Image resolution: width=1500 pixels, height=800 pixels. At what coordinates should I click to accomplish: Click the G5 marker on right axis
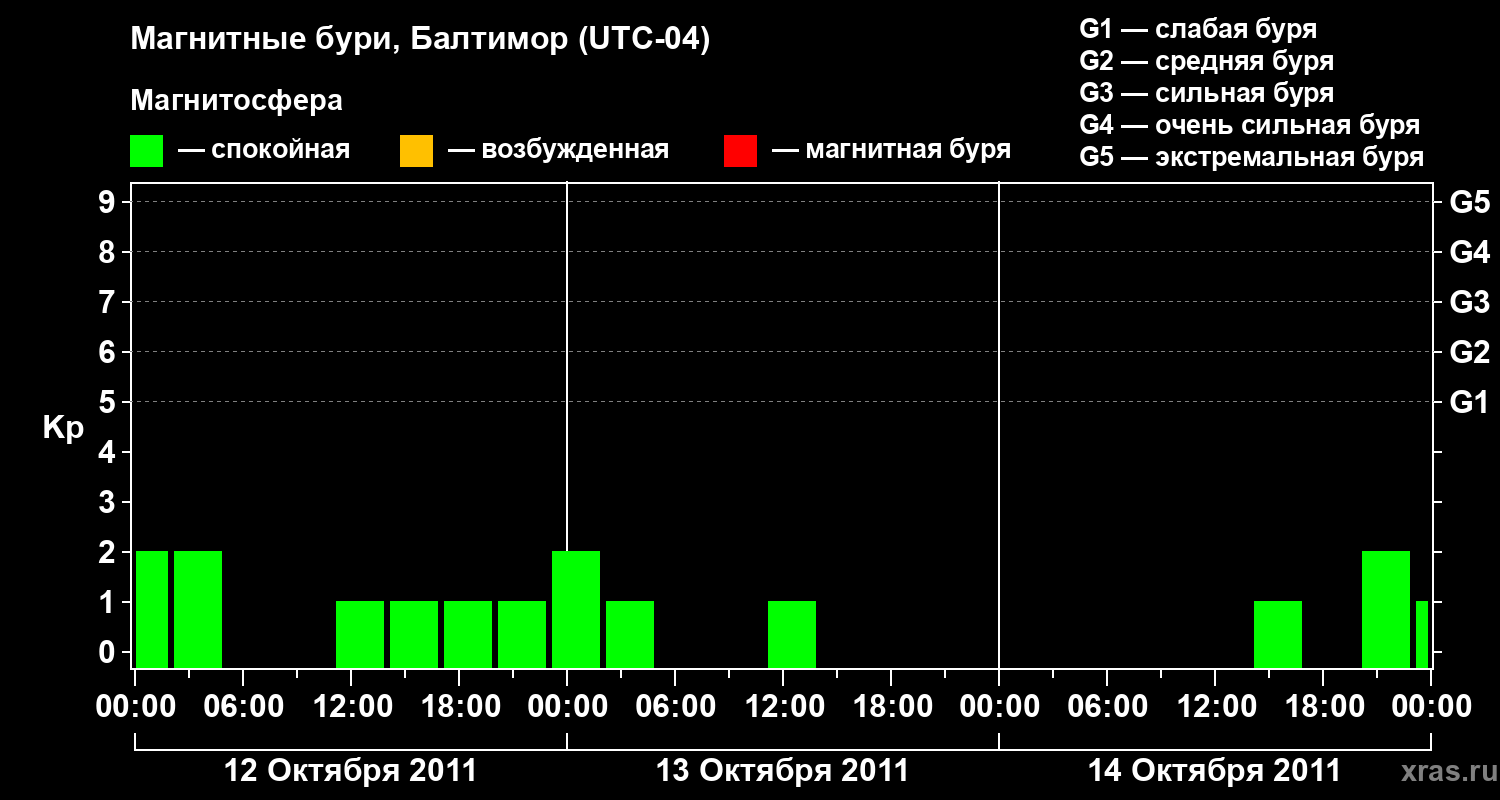coord(1470,202)
